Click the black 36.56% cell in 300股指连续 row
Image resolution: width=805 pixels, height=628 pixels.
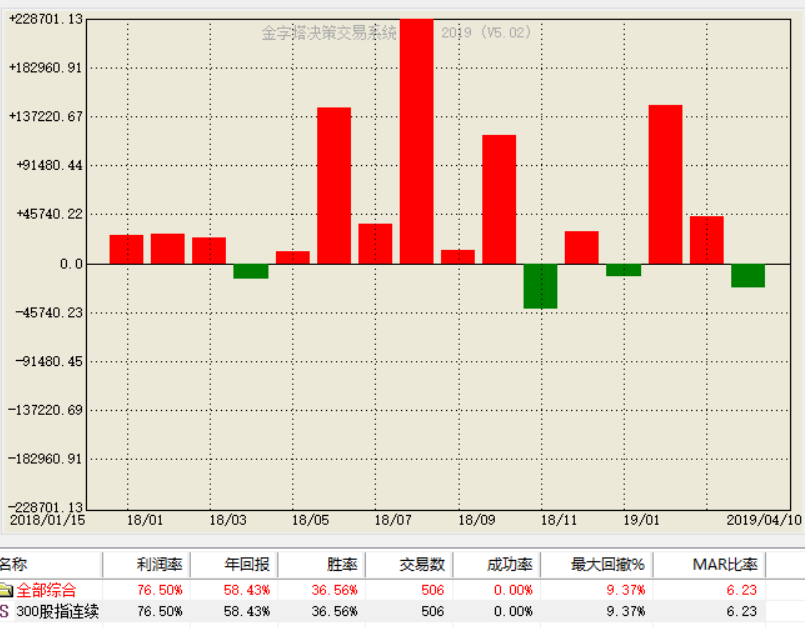[x=334, y=611]
